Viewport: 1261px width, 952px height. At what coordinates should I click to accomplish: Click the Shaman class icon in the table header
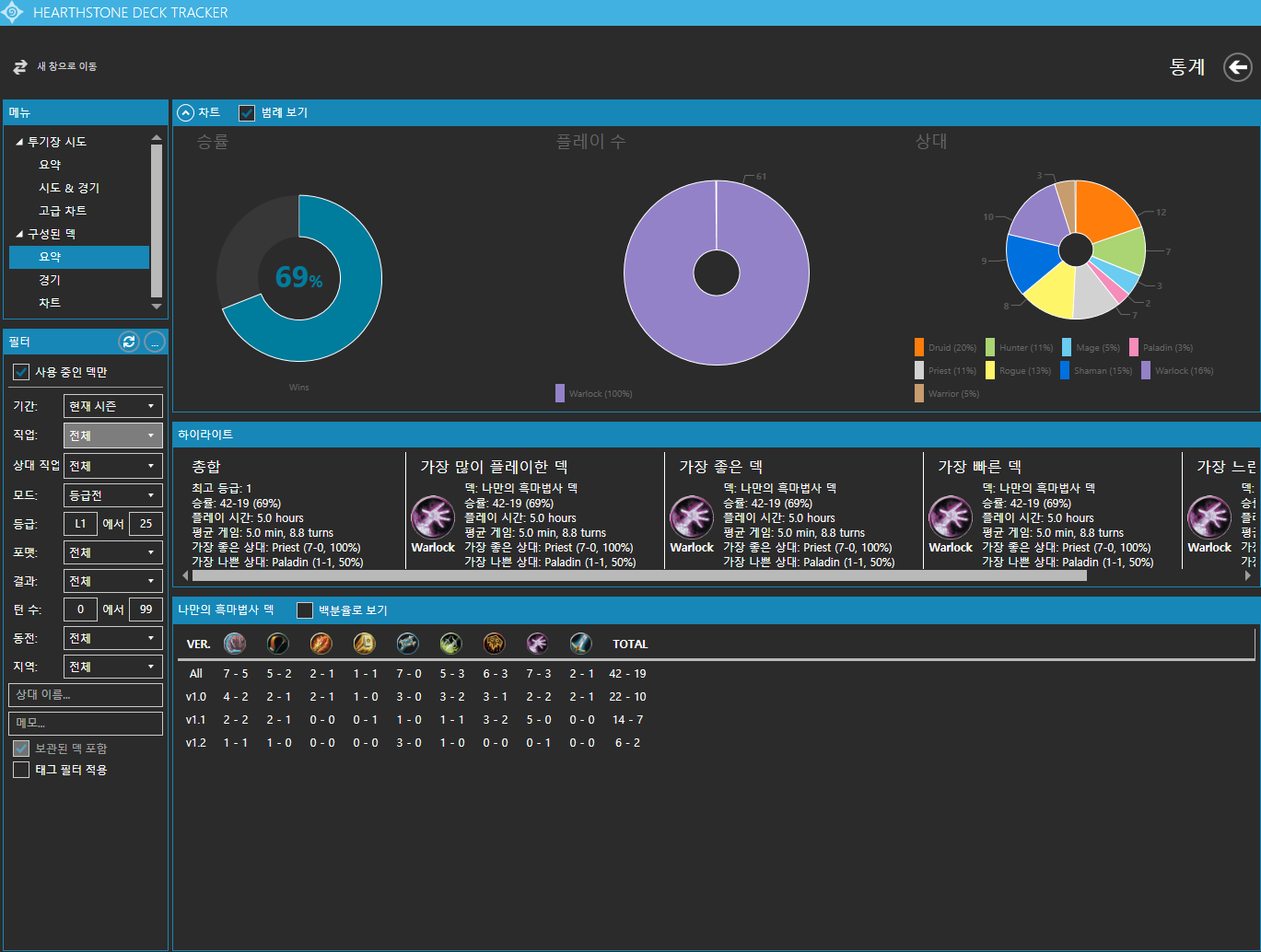pyautogui.click(x=495, y=644)
